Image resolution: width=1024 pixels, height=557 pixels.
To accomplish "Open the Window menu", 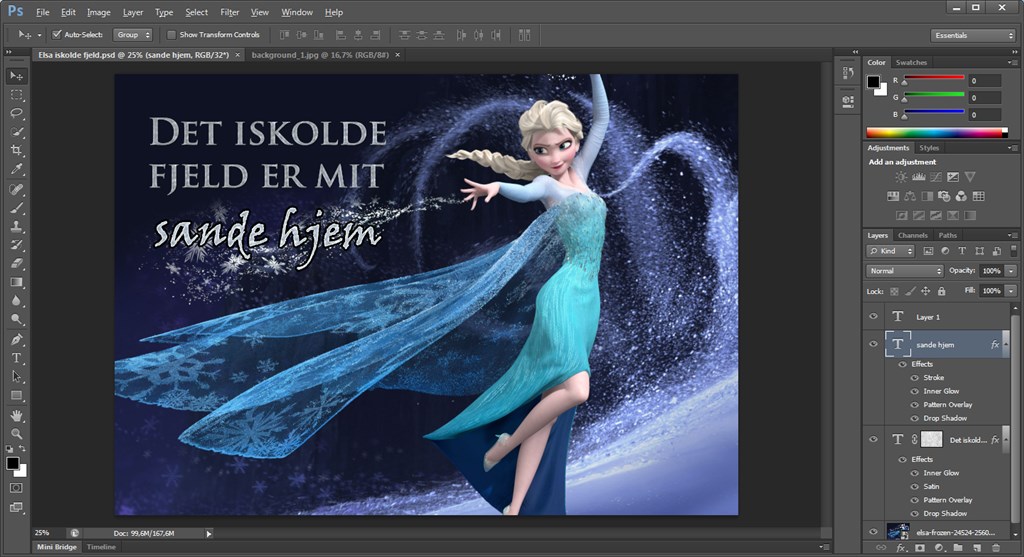I will point(296,12).
